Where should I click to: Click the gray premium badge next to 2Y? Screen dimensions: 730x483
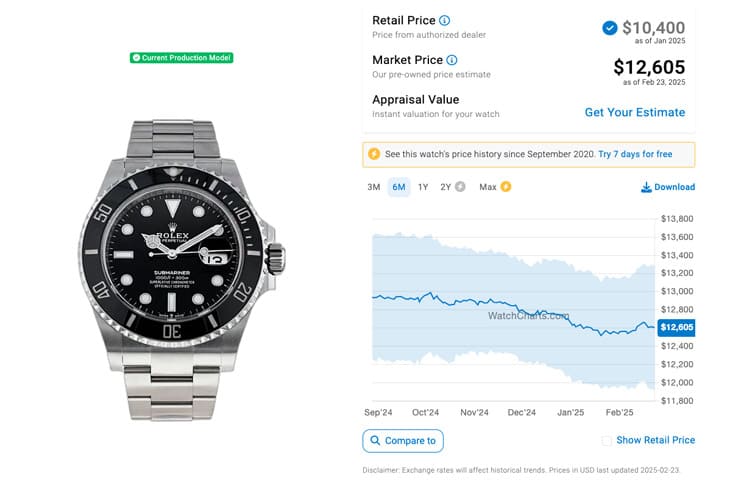click(460, 187)
